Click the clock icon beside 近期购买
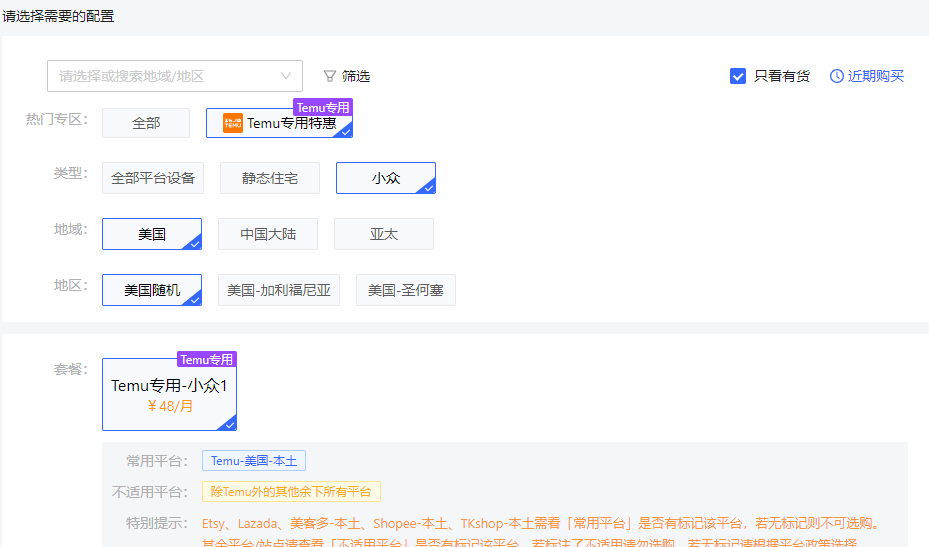929x547 pixels. click(x=837, y=76)
